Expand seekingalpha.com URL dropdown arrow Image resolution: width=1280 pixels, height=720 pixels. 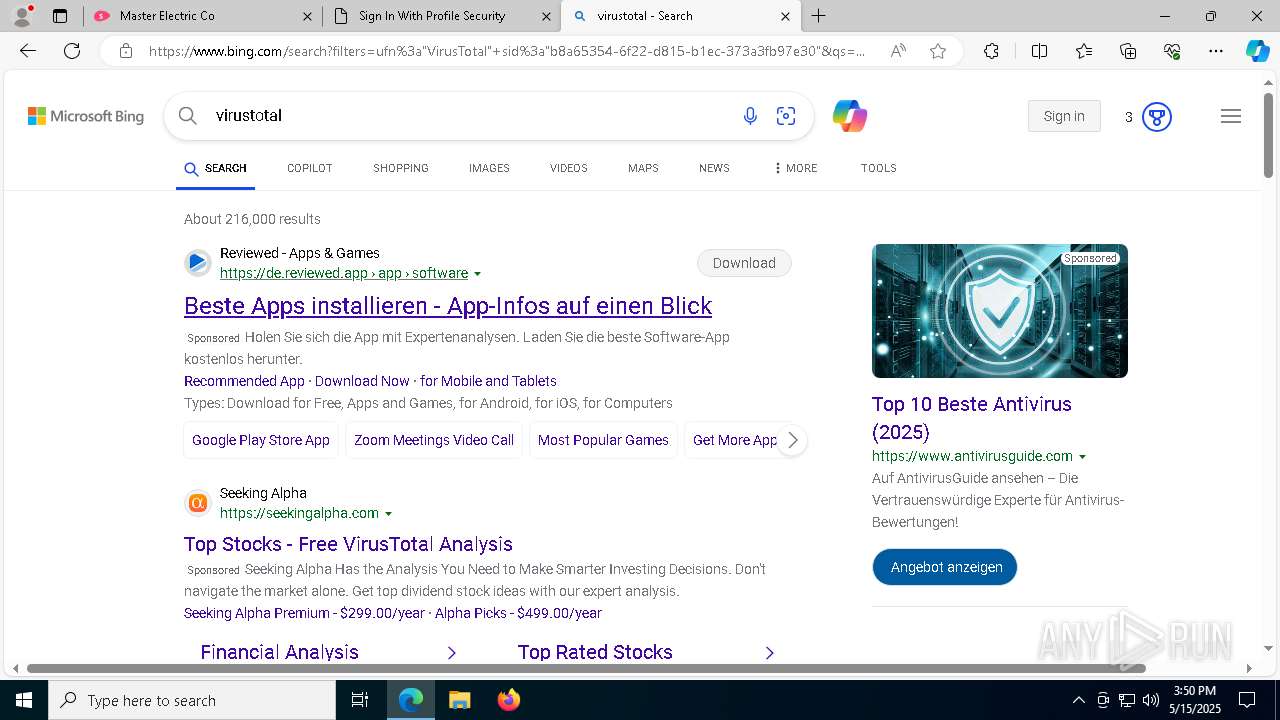(388, 514)
